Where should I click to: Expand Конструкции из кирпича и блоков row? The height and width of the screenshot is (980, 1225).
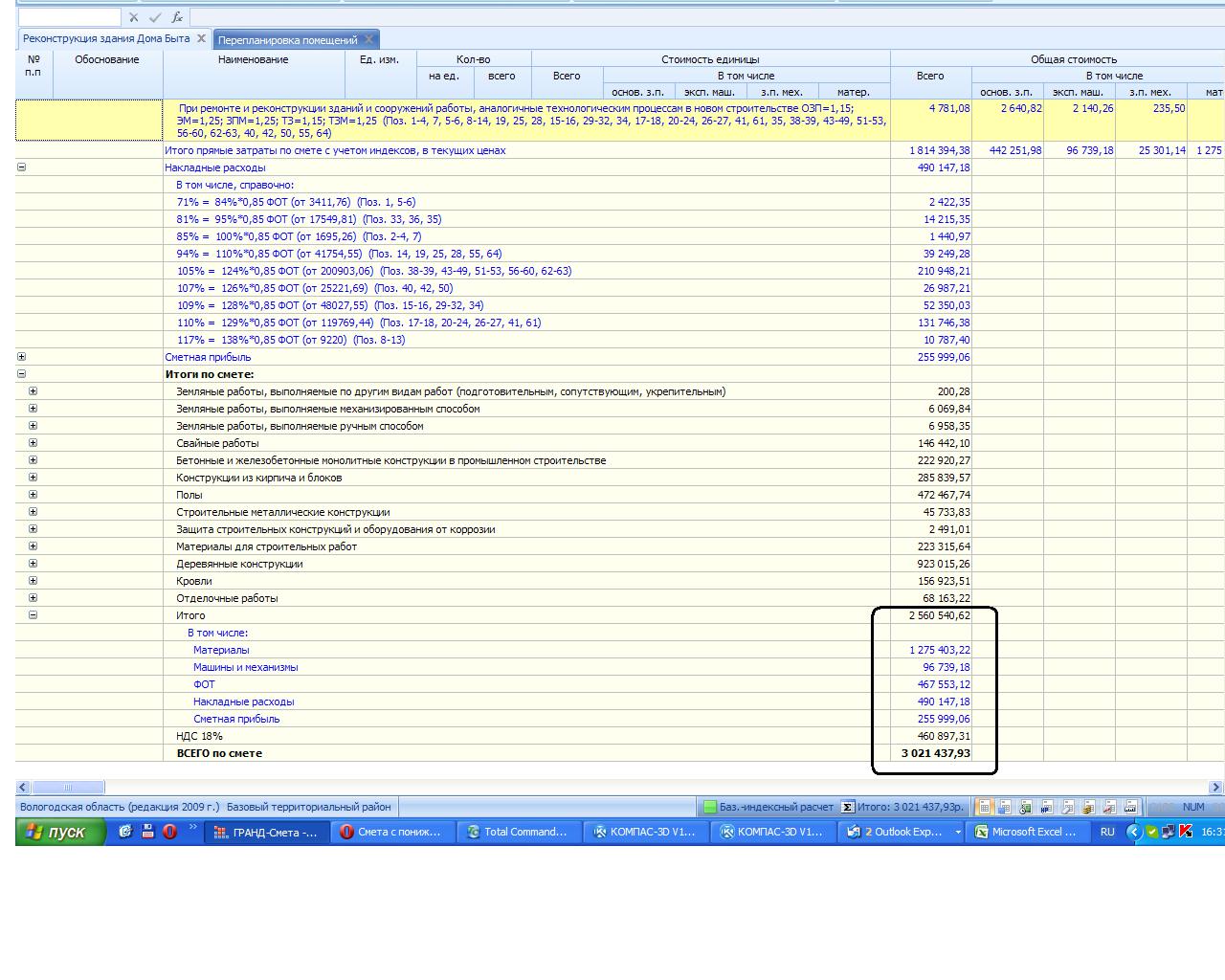coord(33,478)
